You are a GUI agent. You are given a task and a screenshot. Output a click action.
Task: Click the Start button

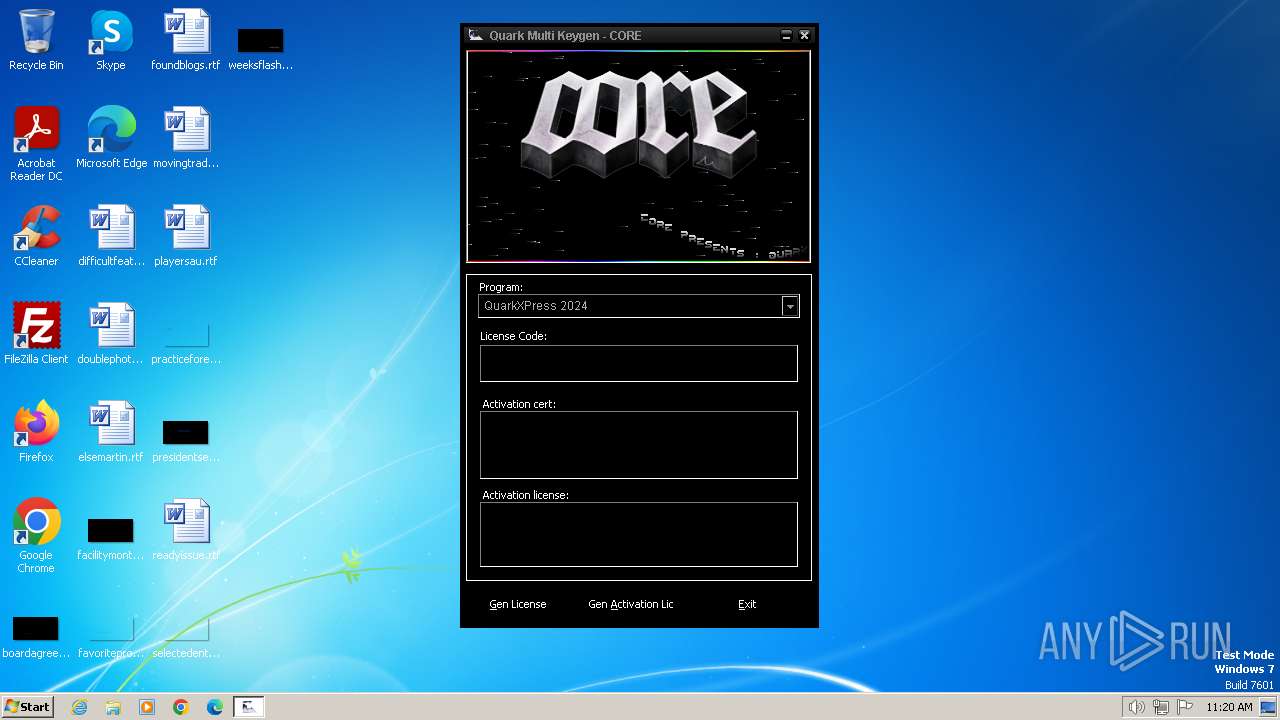[28, 707]
